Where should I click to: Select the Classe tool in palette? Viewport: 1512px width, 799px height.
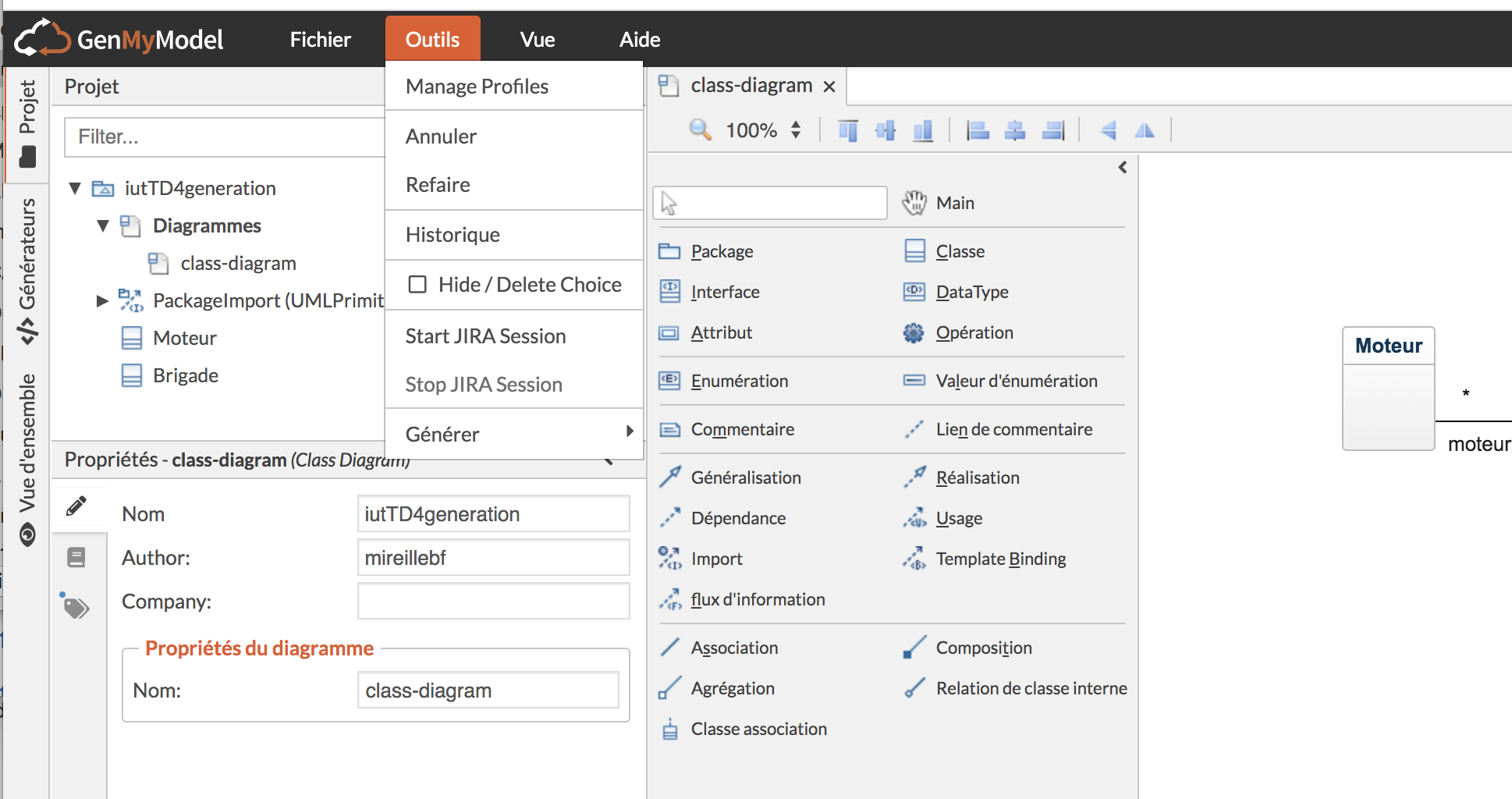point(959,251)
